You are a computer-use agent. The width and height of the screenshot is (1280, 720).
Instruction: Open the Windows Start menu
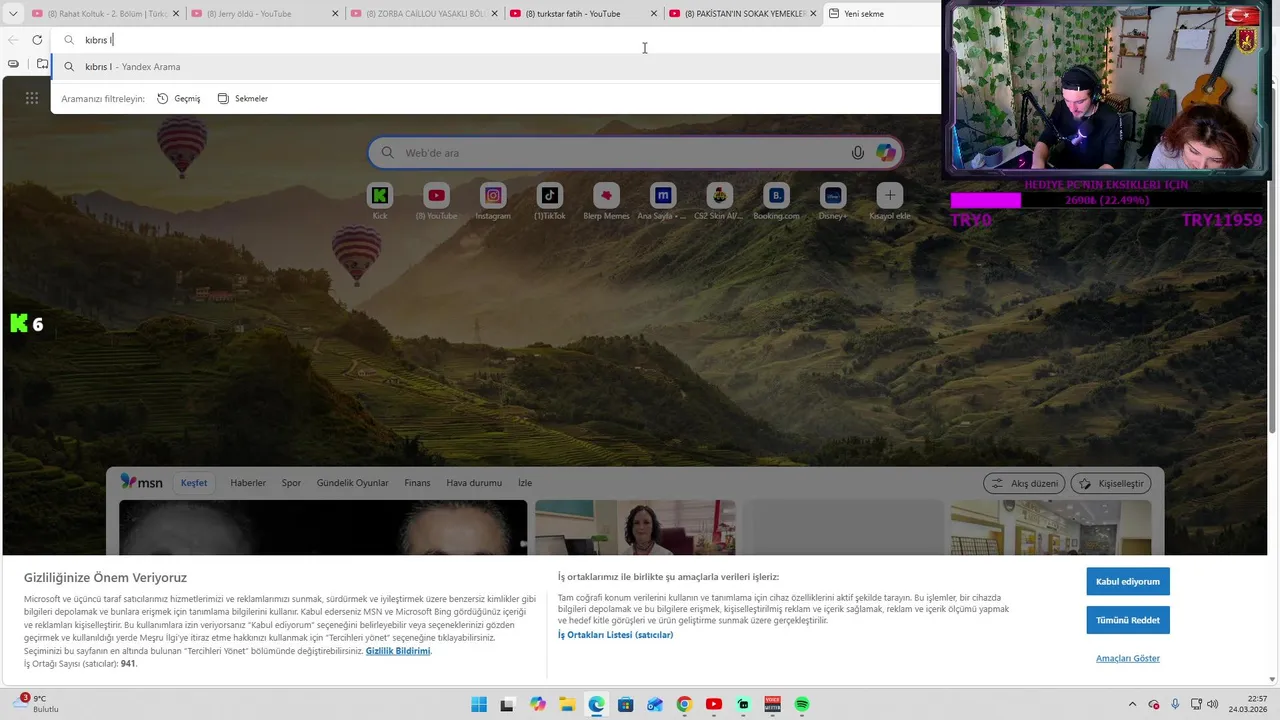click(x=479, y=704)
